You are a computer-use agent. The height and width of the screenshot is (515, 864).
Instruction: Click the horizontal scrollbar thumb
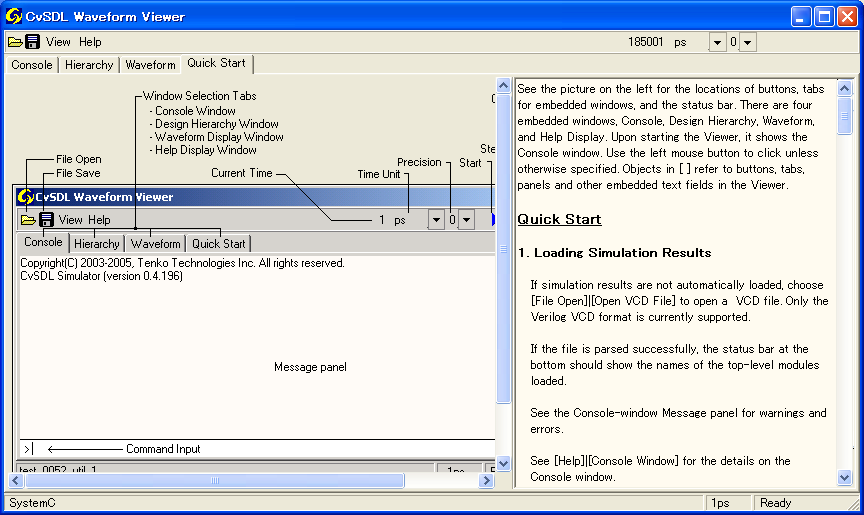(x=215, y=480)
